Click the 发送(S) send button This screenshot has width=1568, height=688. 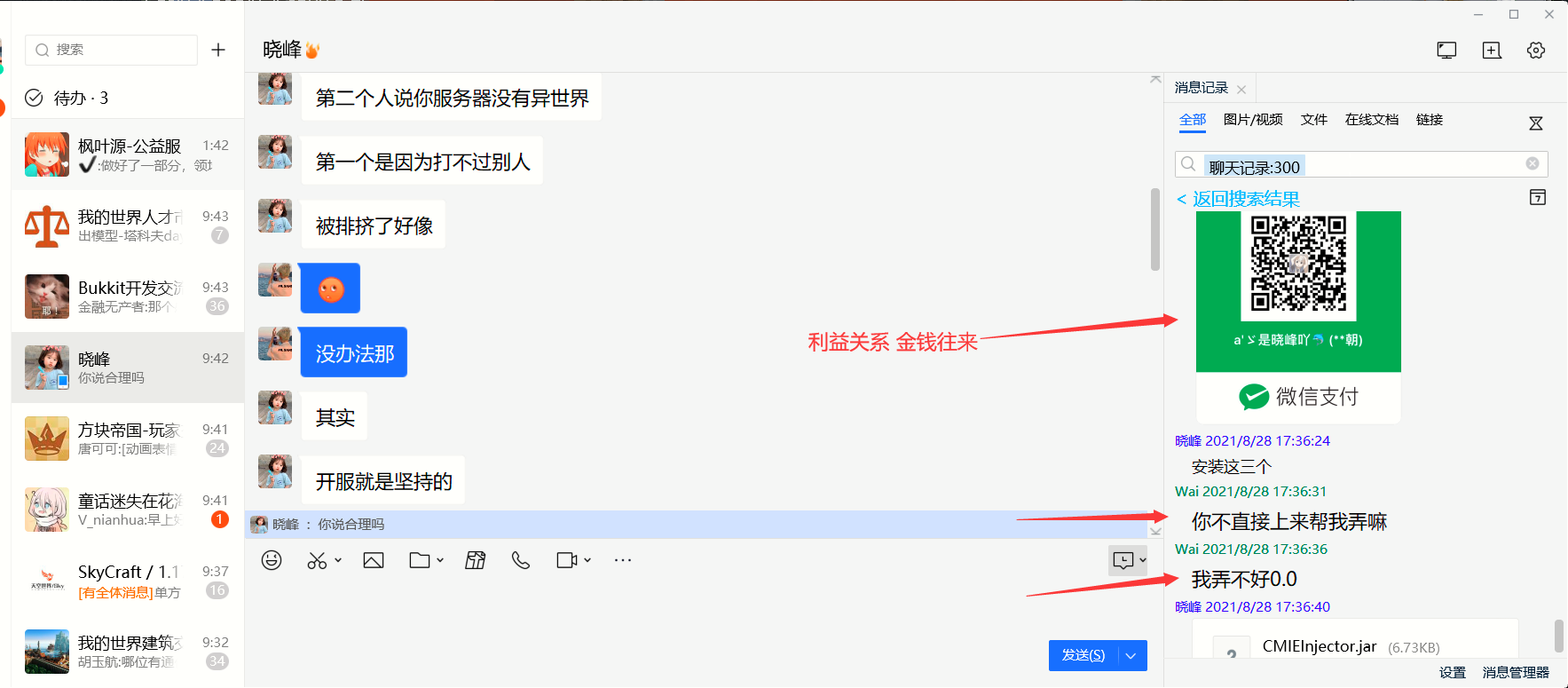pyautogui.click(x=1083, y=655)
